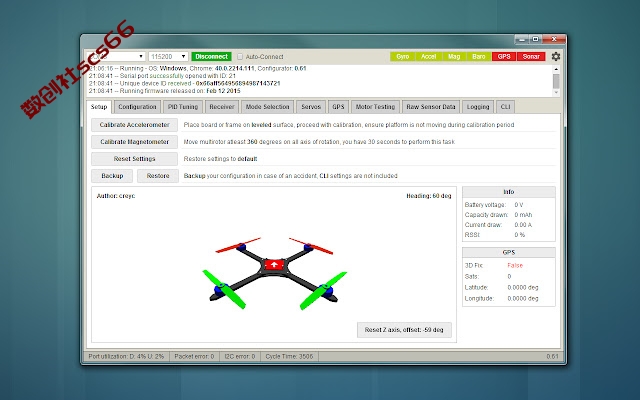Click Calibrate Accelerometer button
Image resolution: width=640 pixels, height=400 pixels.
134,125
